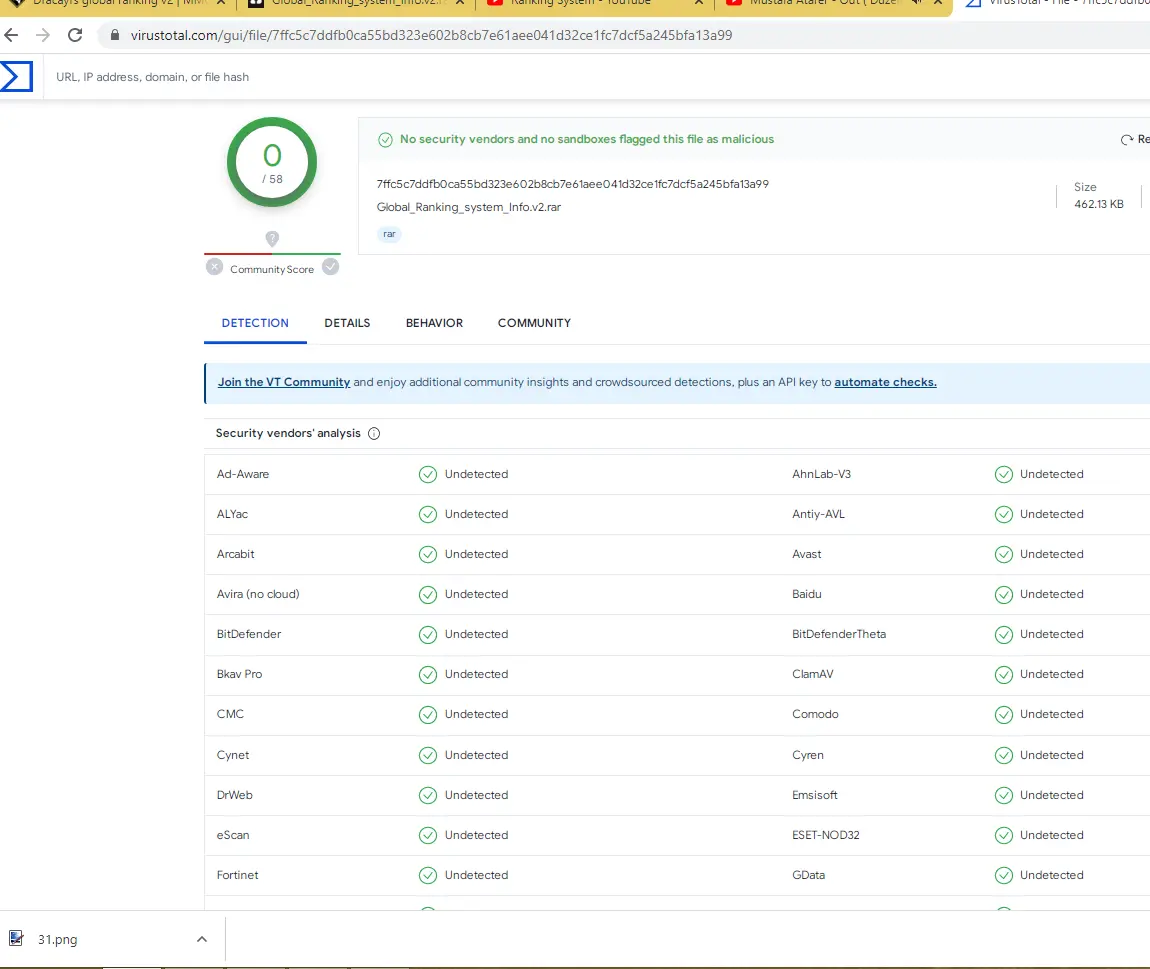The height and width of the screenshot is (969, 1150).
Task: Open the BEHAVIOR tab
Action: click(x=434, y=323)
